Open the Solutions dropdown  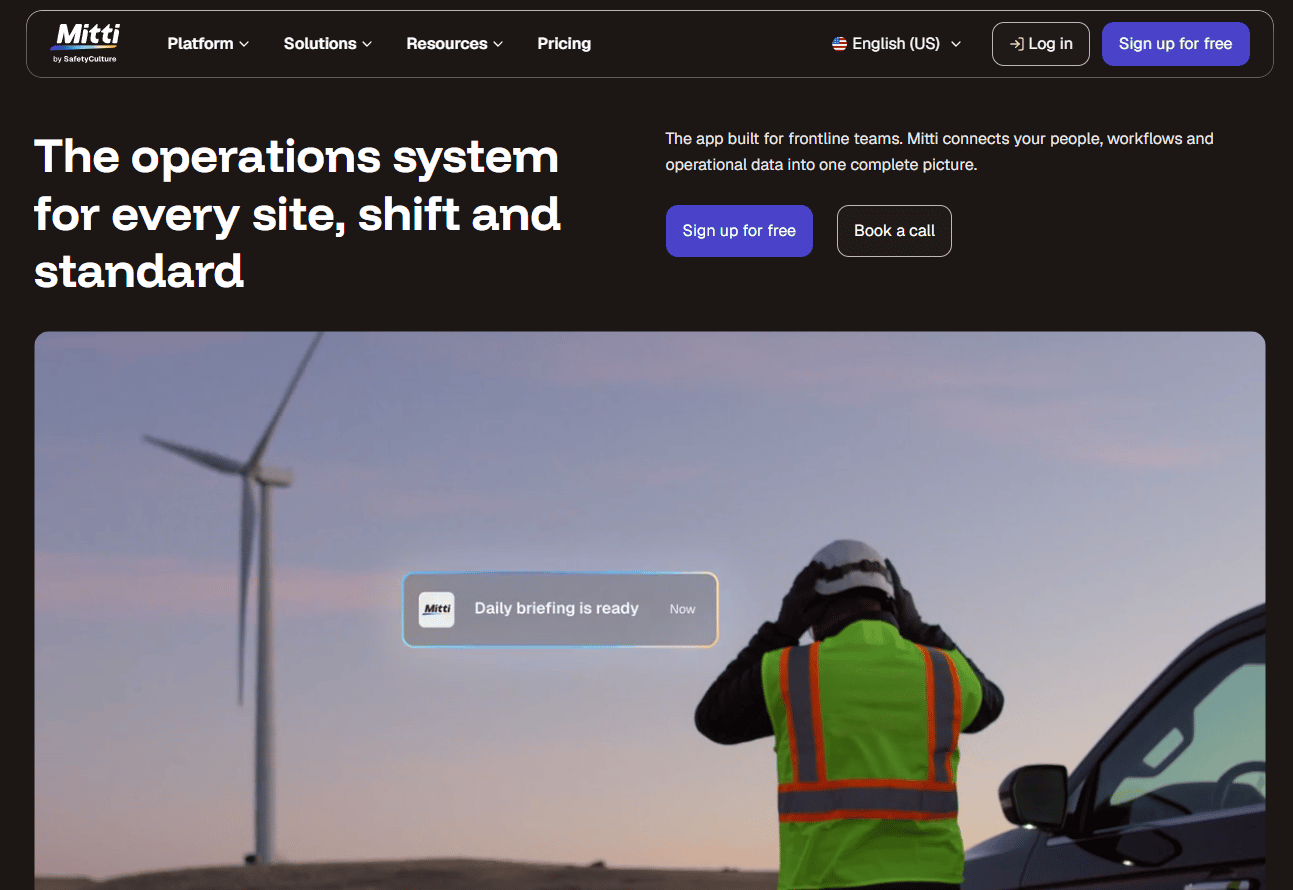click(328, 44)
